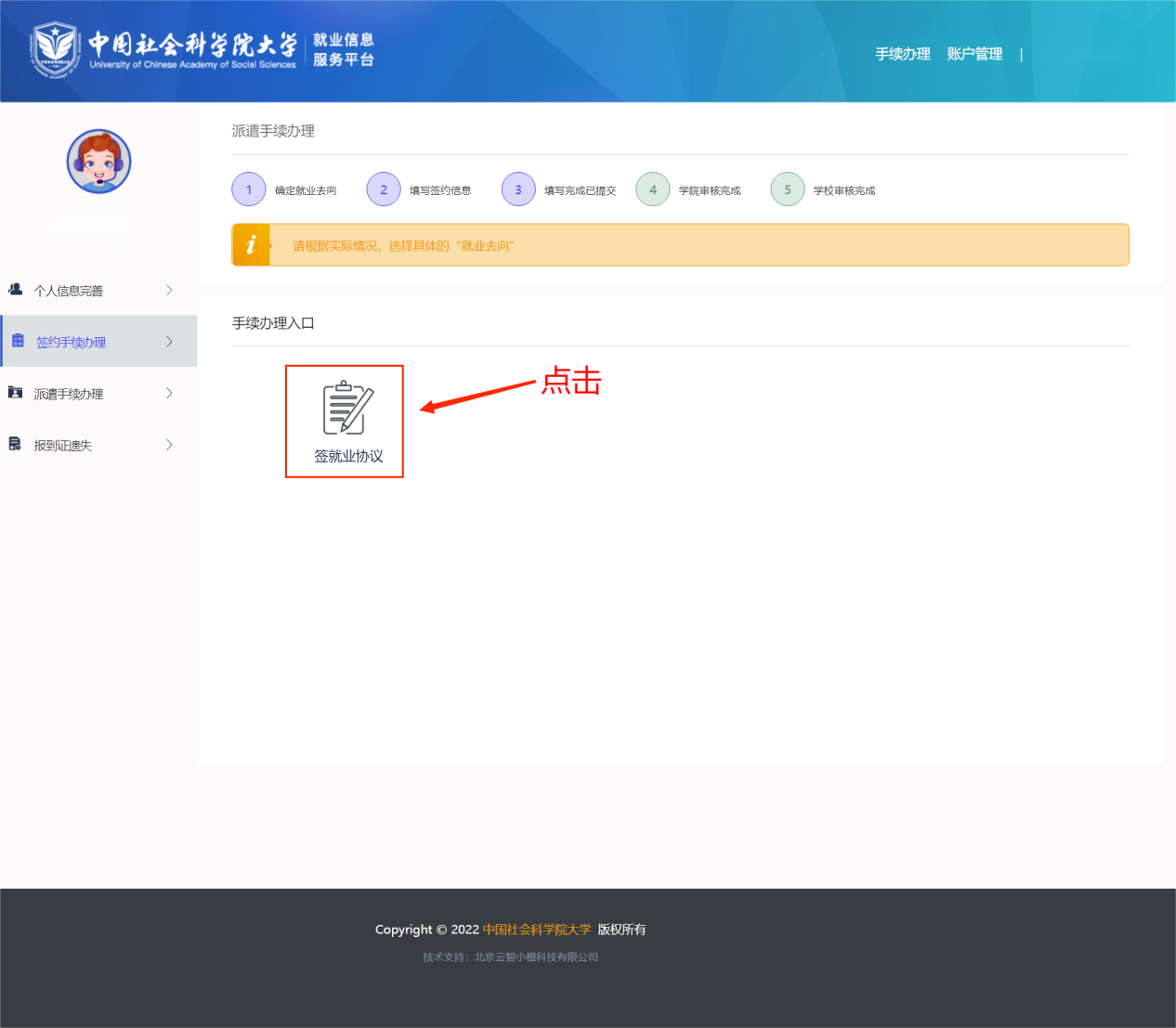Click the 派遣手续办理 sidebar icon

pyautogui.click(x=16, y=393)
